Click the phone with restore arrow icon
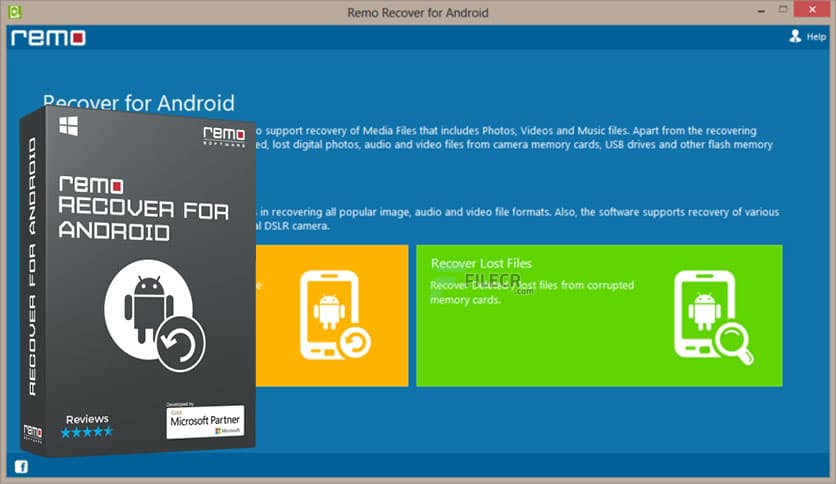The image size is (836, 484). point(335,315)
